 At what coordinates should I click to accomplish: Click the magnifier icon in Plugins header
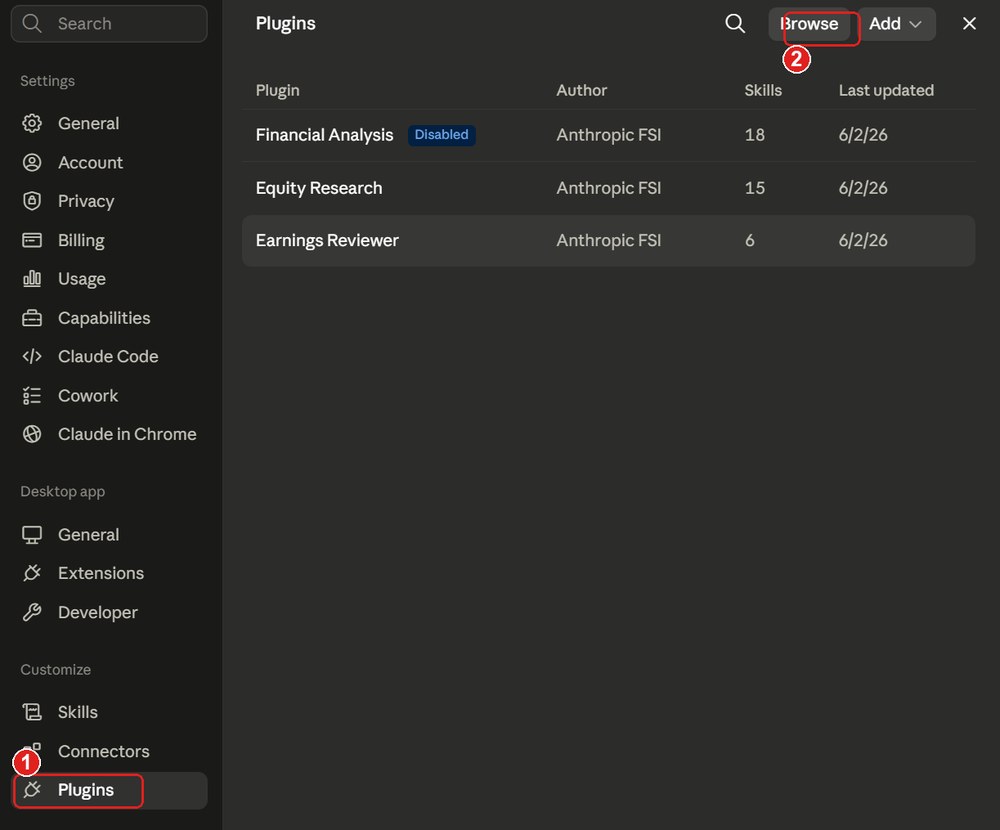click(x=735, y=24)
